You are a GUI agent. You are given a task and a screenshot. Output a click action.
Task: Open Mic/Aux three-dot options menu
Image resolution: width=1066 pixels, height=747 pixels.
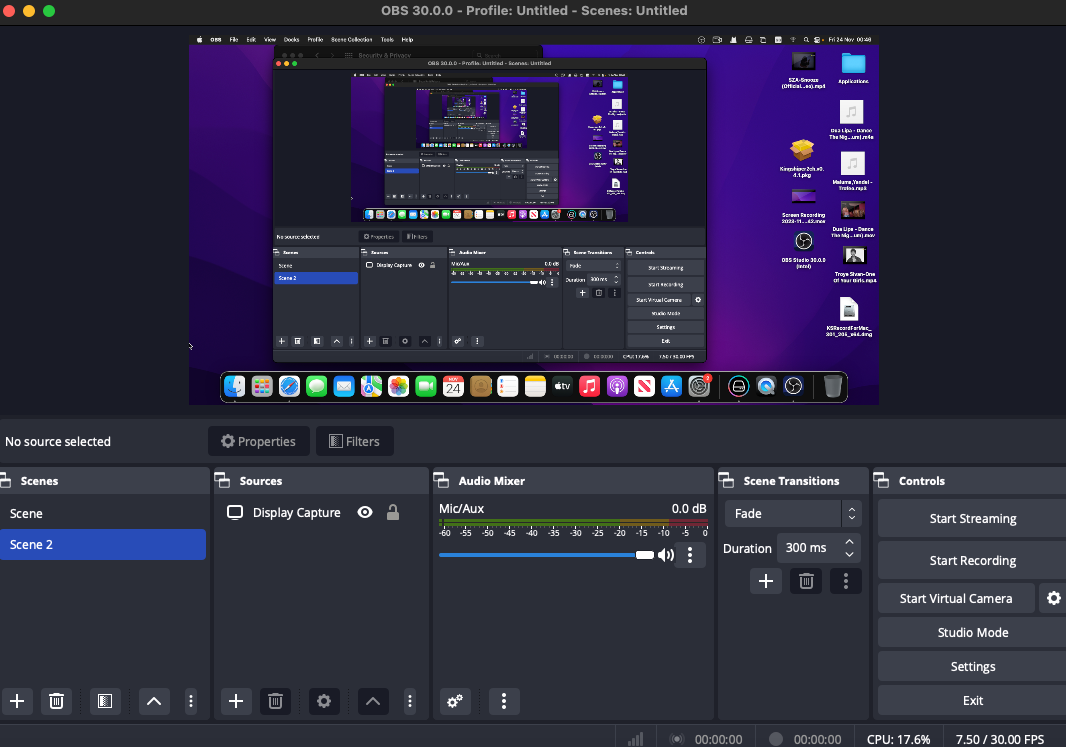690,555
